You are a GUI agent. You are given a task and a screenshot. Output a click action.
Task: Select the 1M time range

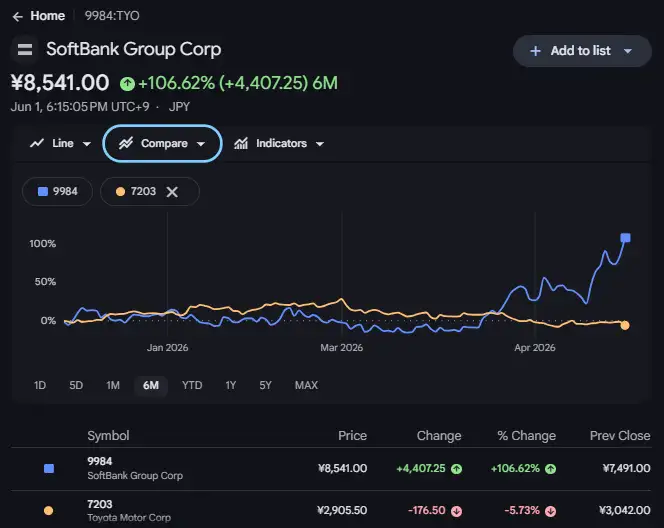point(113,385)
